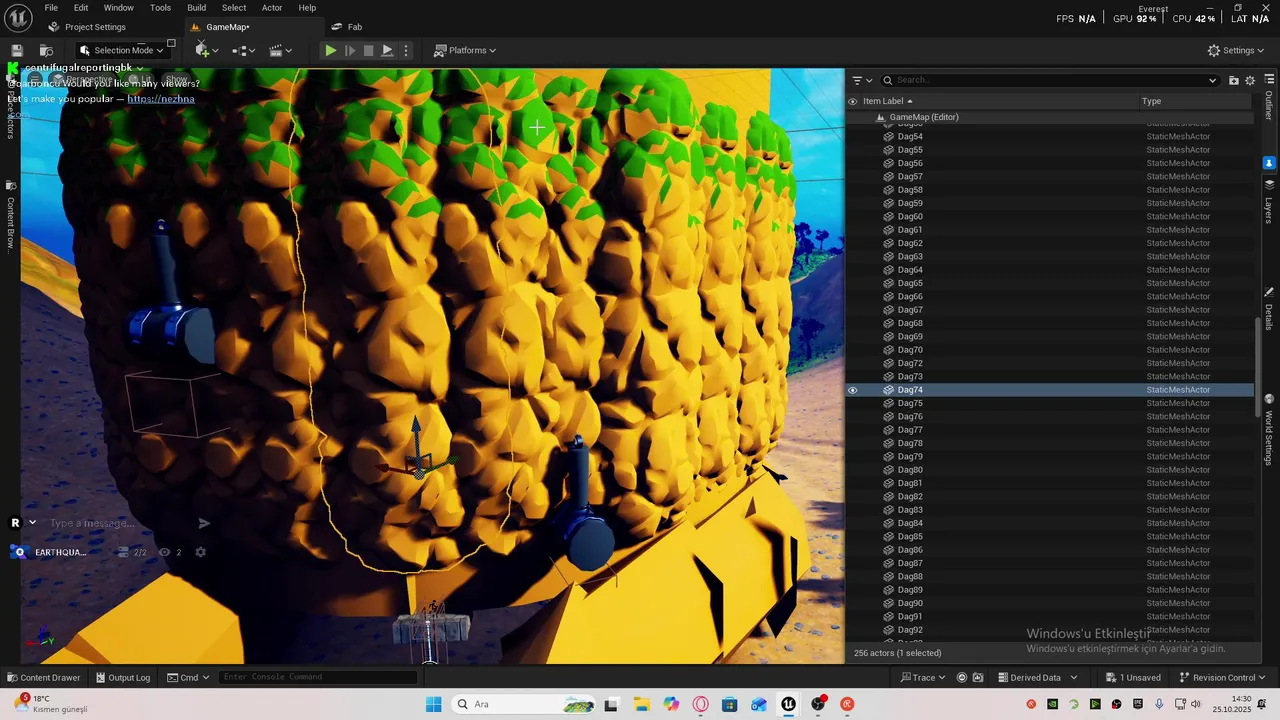
Task: Start Play in Editor with green arrow
Action: click(330, 50)
